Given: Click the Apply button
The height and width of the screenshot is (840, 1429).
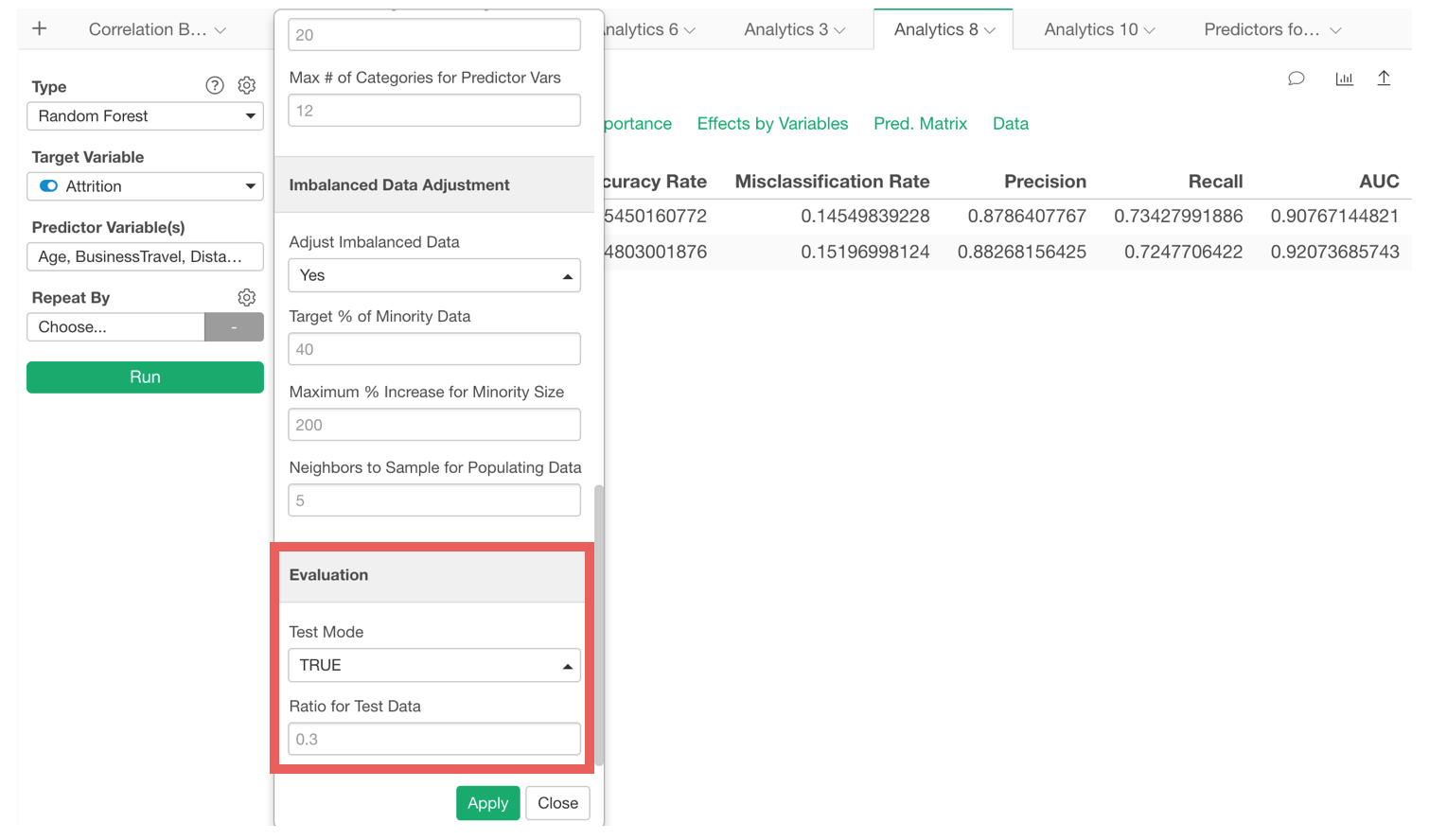Looking at the screenshot, I should tap(487, 803).
